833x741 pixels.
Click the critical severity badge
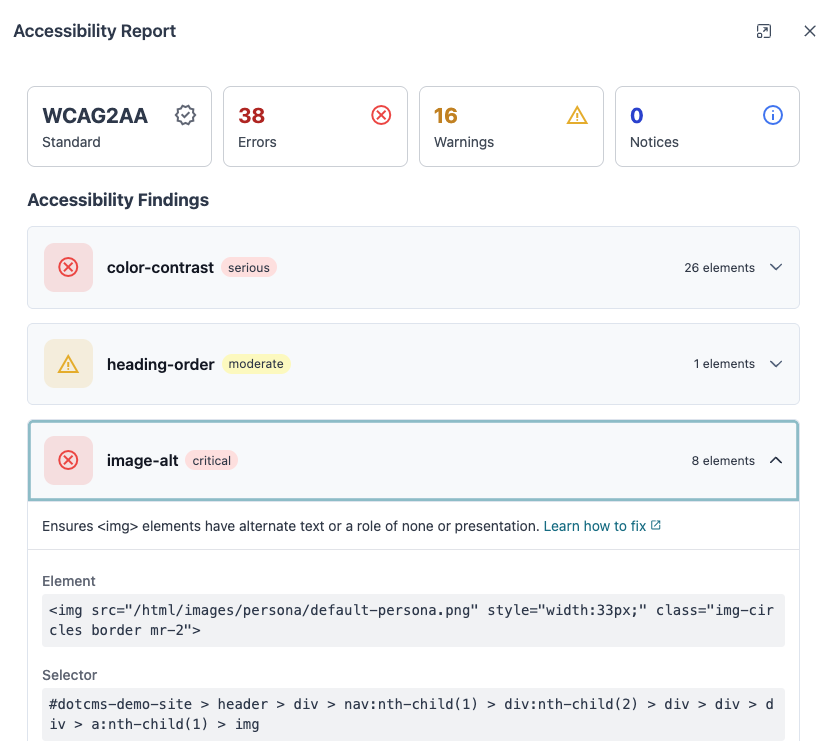[x=211, y=461]
